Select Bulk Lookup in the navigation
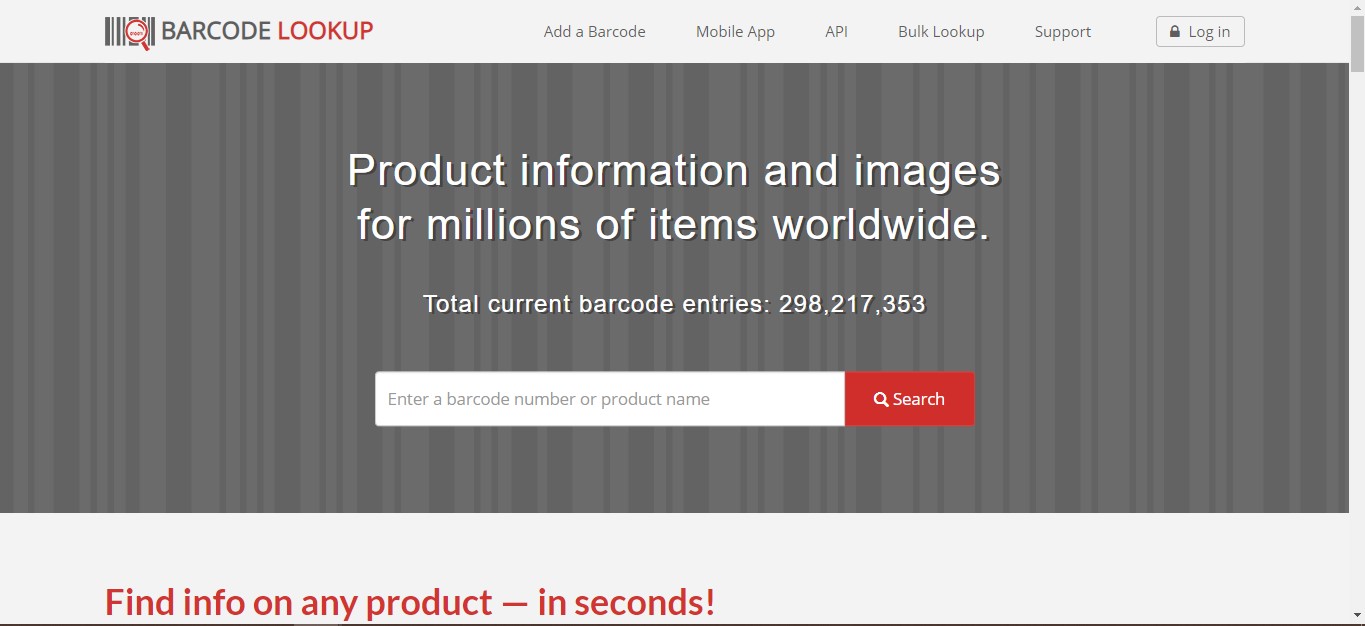1365x626 pixels. pyautogui.click(x=941, y=32)
